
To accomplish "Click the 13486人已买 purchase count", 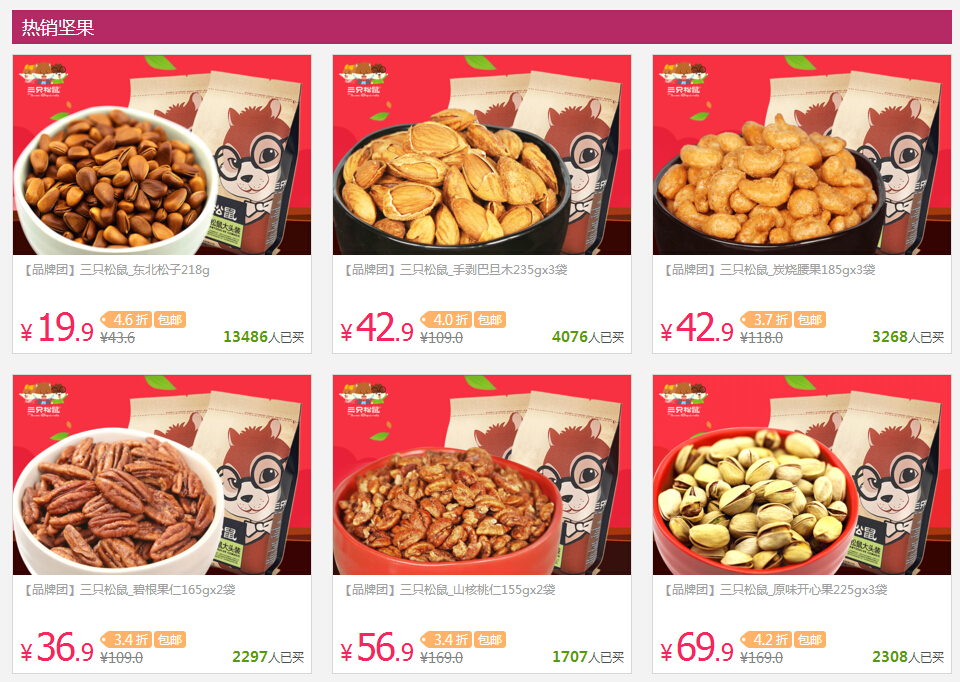I will point(264,337).
